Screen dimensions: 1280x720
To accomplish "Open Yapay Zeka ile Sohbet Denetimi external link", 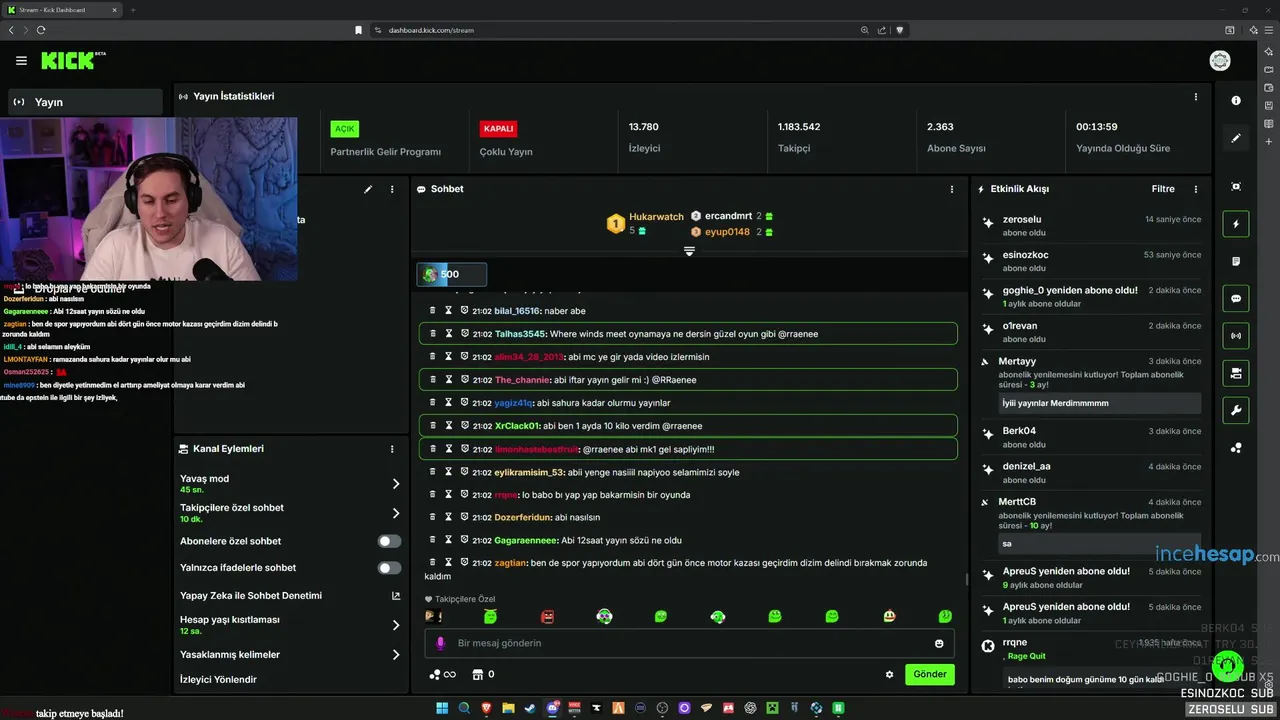I will pos(396,596).
